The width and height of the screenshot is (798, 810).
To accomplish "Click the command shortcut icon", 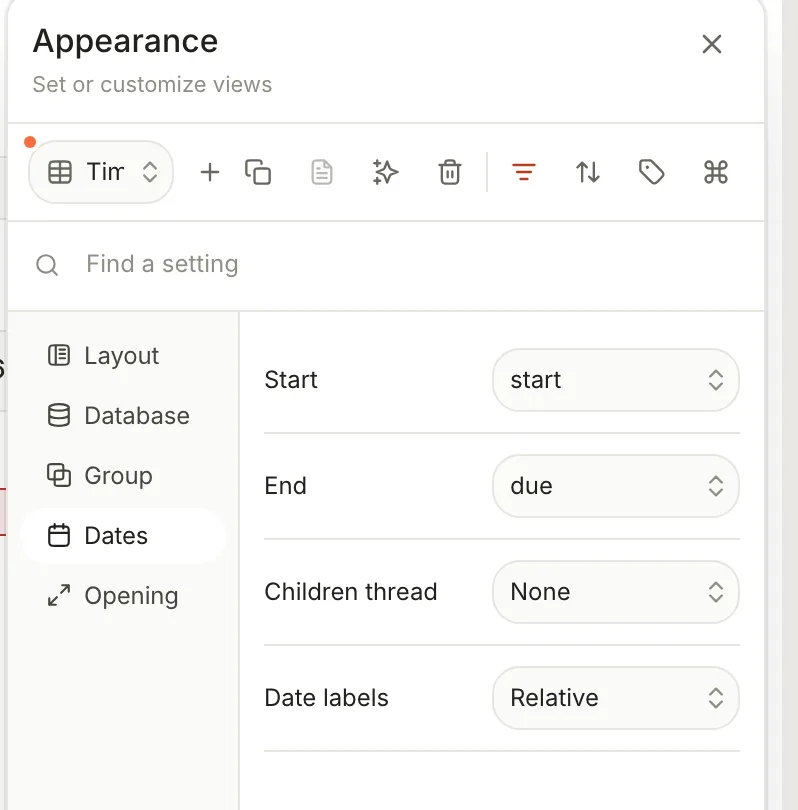I will tap(716, 172).
